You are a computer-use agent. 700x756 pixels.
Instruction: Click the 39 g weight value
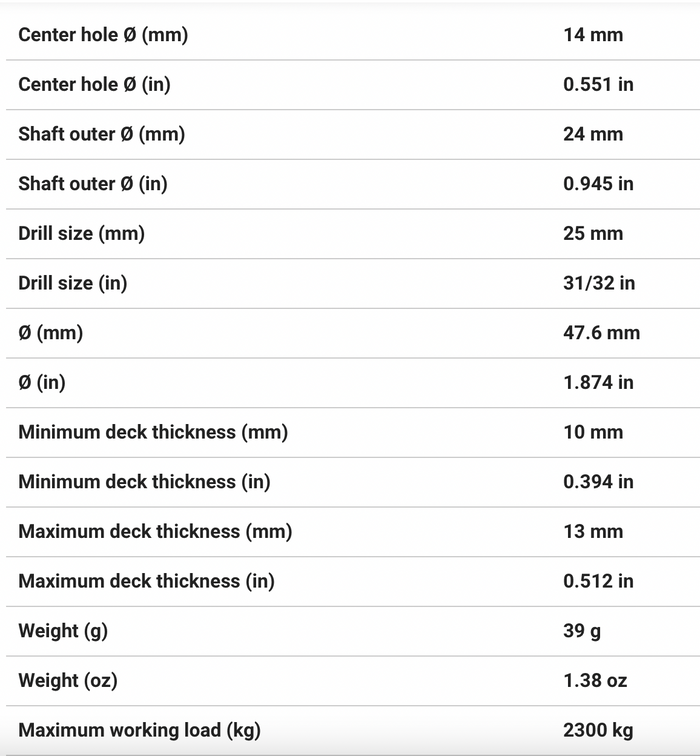coord(582,631)
